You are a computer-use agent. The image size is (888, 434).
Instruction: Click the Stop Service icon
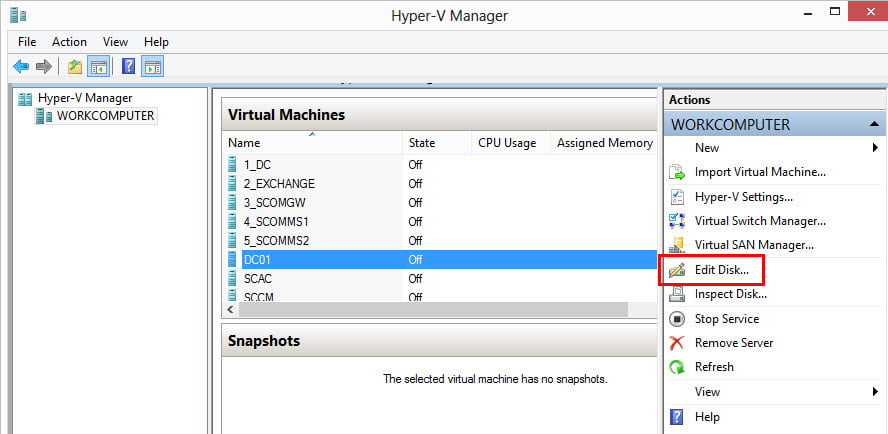[x=677, y=319]
